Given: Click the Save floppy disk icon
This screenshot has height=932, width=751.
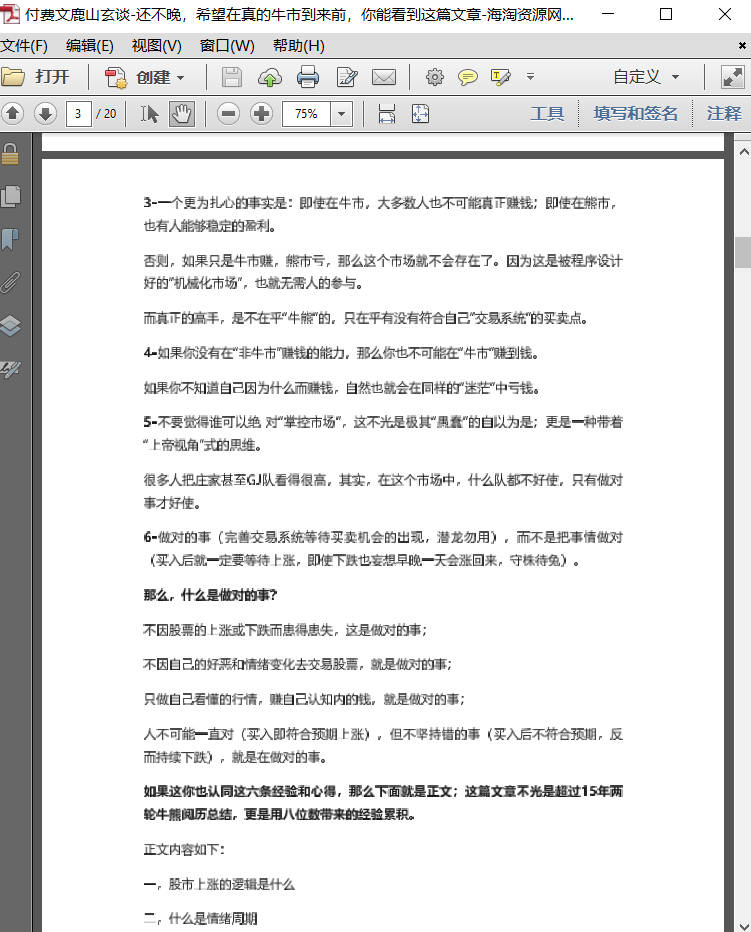Looking at the screenshot, I should tap(232, 78).
